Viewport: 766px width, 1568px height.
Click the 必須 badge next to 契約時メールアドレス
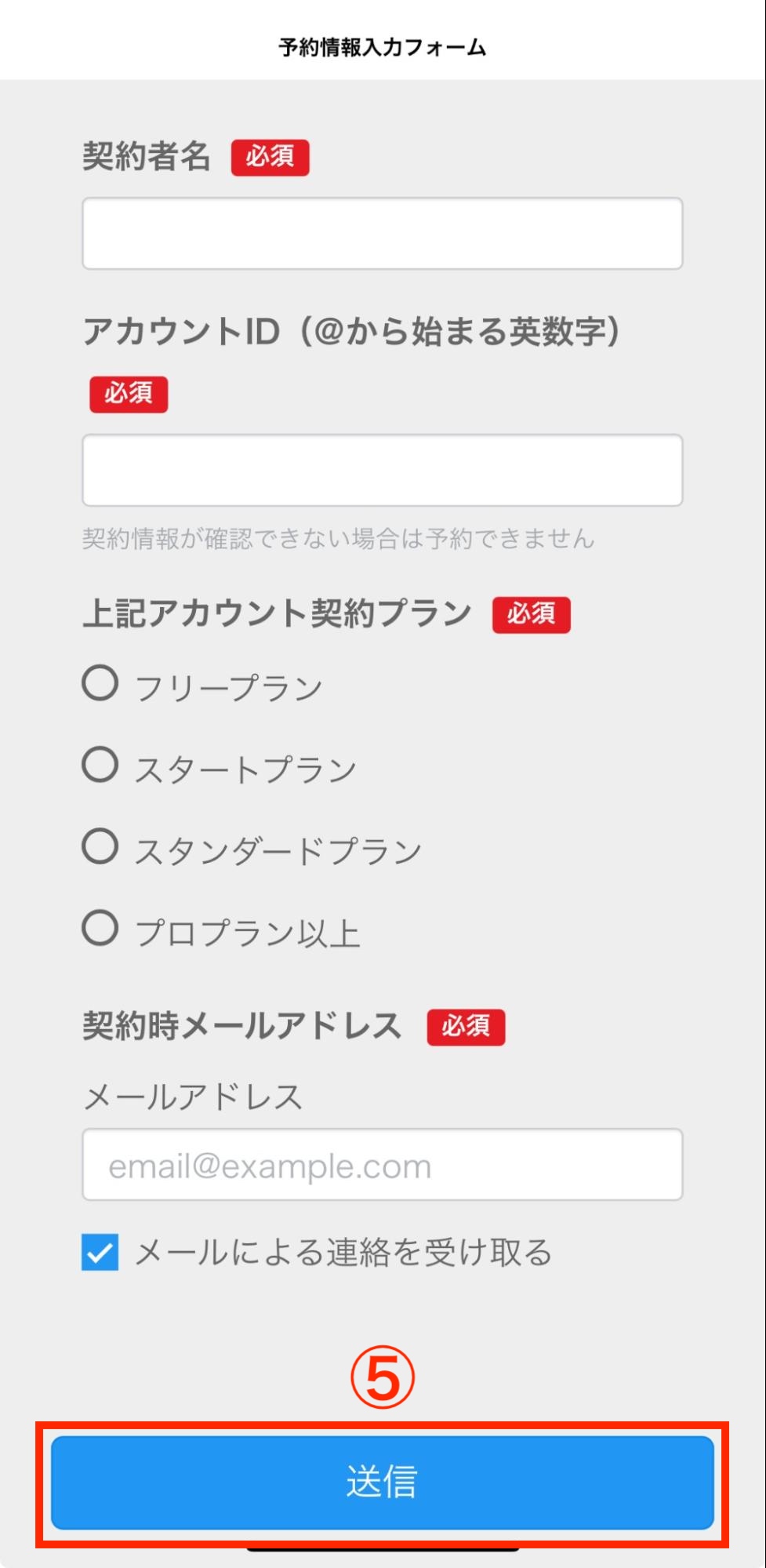tap(466, 1027)
